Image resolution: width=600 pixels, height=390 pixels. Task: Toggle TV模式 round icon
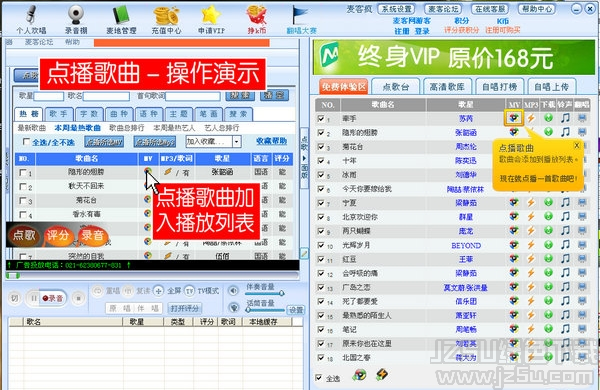[x=189, y=291]
